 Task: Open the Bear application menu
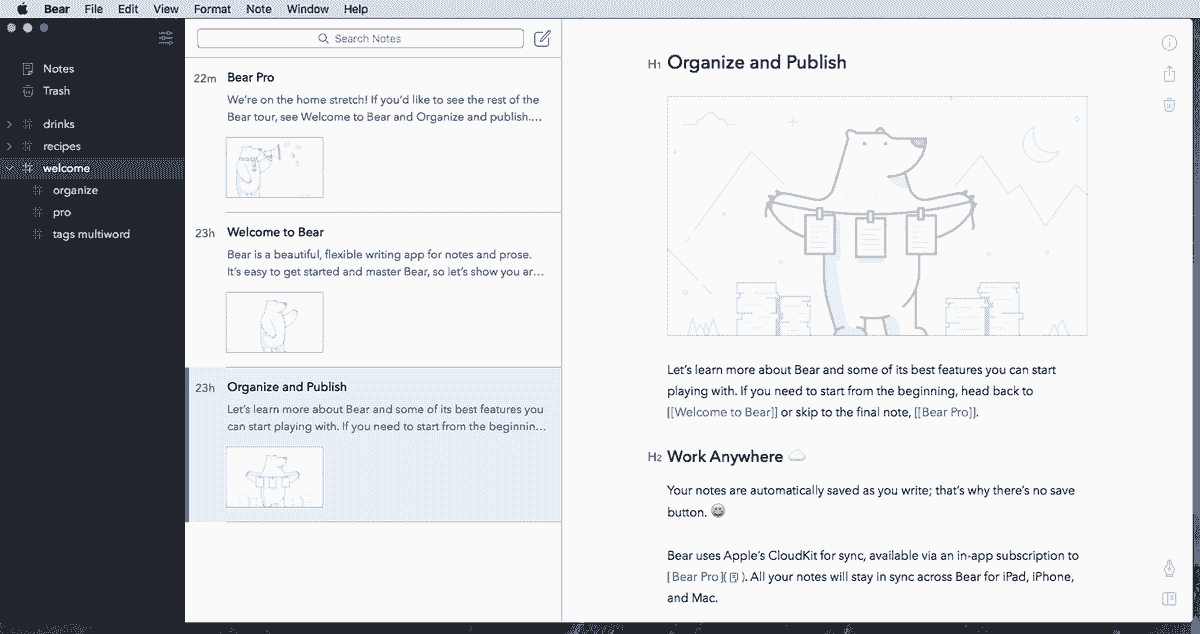tap(57, 9)
